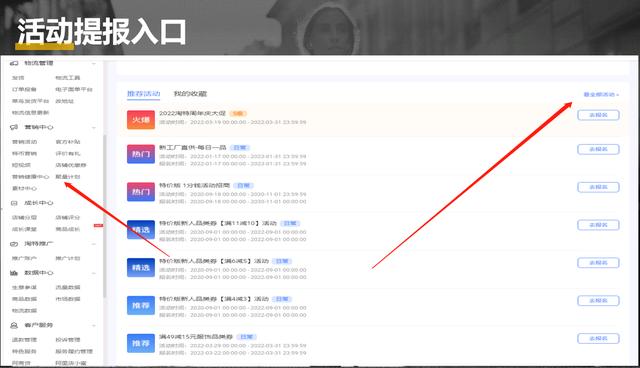Screen dimensions: 640x368
Task: Select the 推荐活动 tab
Action: [x=144, y=94]
